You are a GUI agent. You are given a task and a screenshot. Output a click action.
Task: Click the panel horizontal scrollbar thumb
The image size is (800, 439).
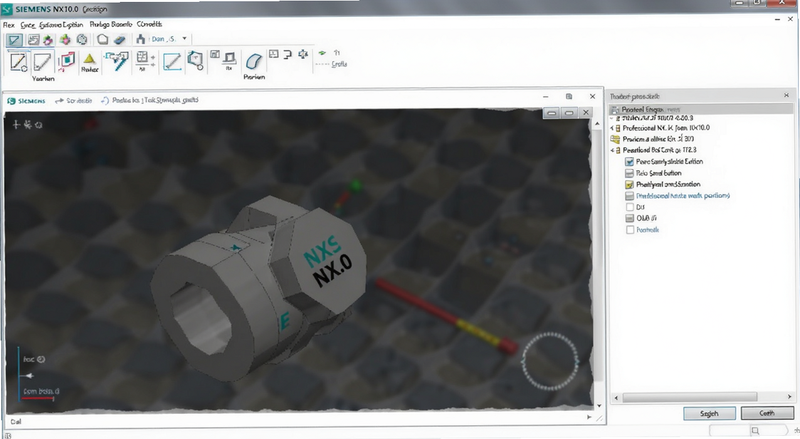(690, 397)
